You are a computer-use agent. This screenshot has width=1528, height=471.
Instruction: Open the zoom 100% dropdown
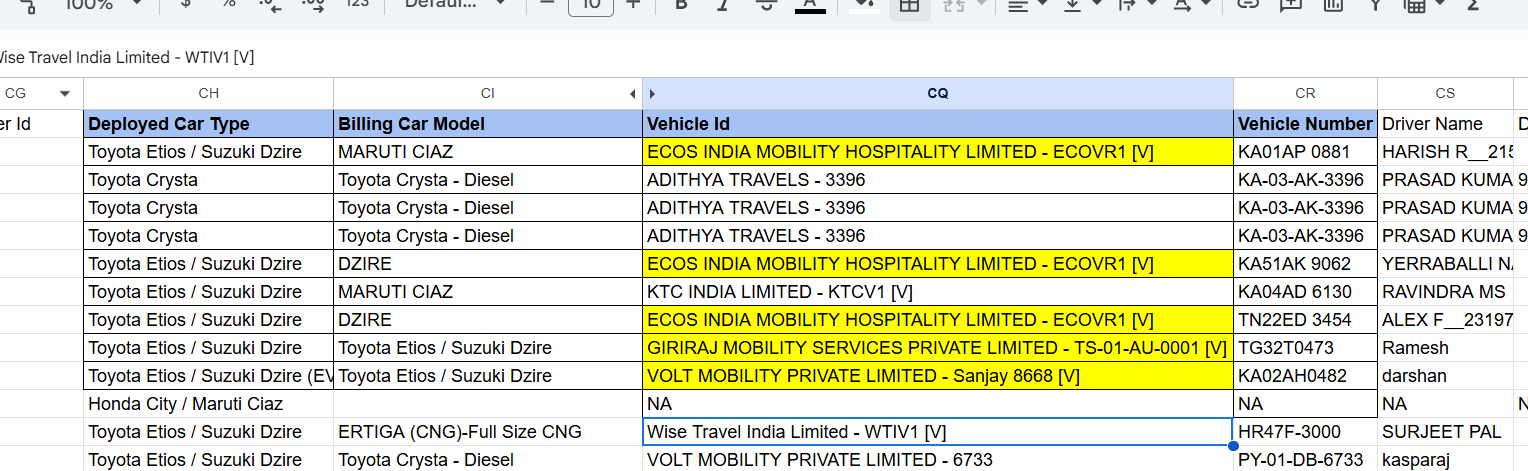(x=102, y=4)
